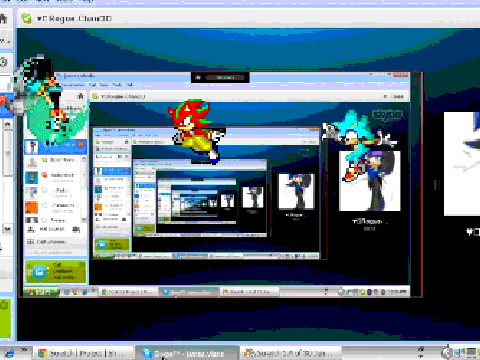The height and width of the screenshot is (360, 480).
Task: Click the group icon beside Add a contact
Action: (x=76, y=229)
